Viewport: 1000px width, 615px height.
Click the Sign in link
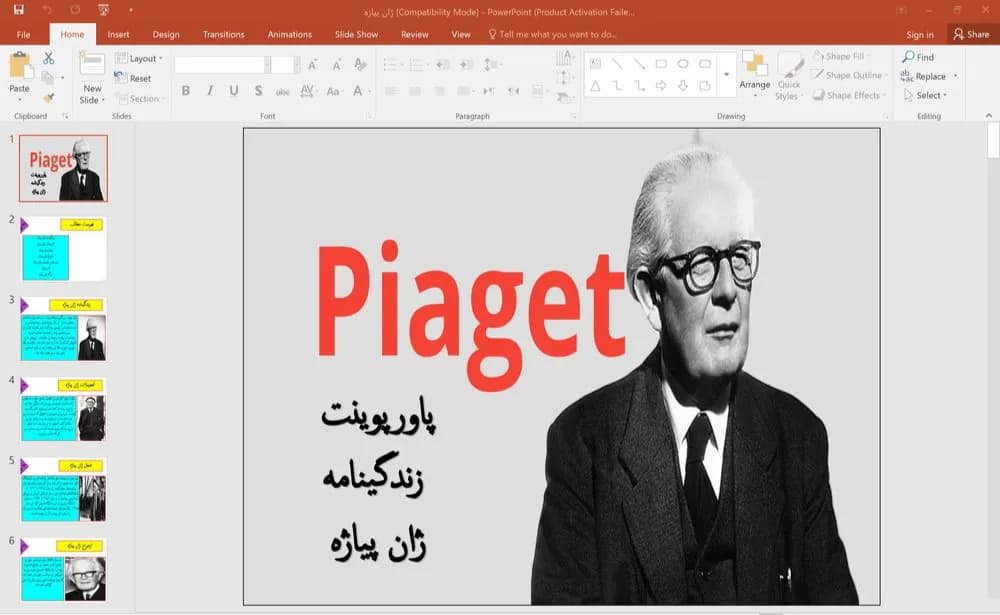(920, 35)
